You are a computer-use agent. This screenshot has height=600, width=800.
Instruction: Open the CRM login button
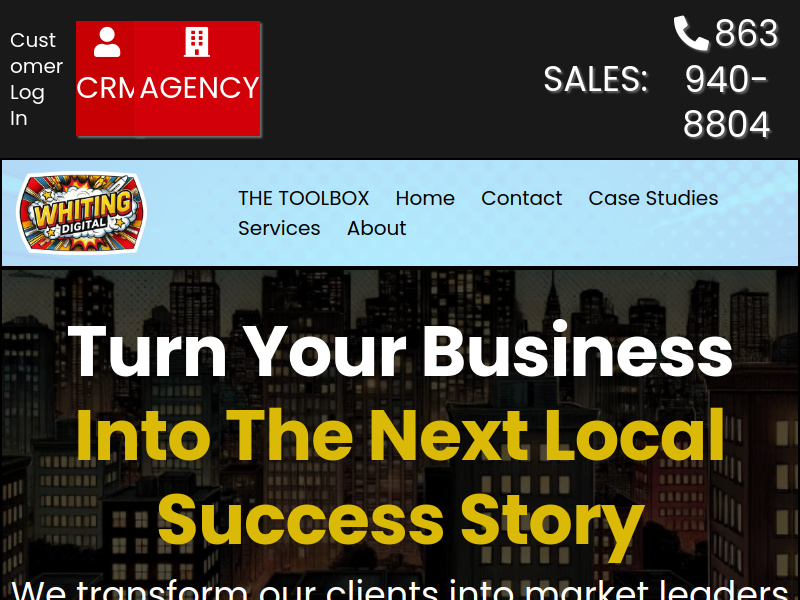(x=105, y=79)
